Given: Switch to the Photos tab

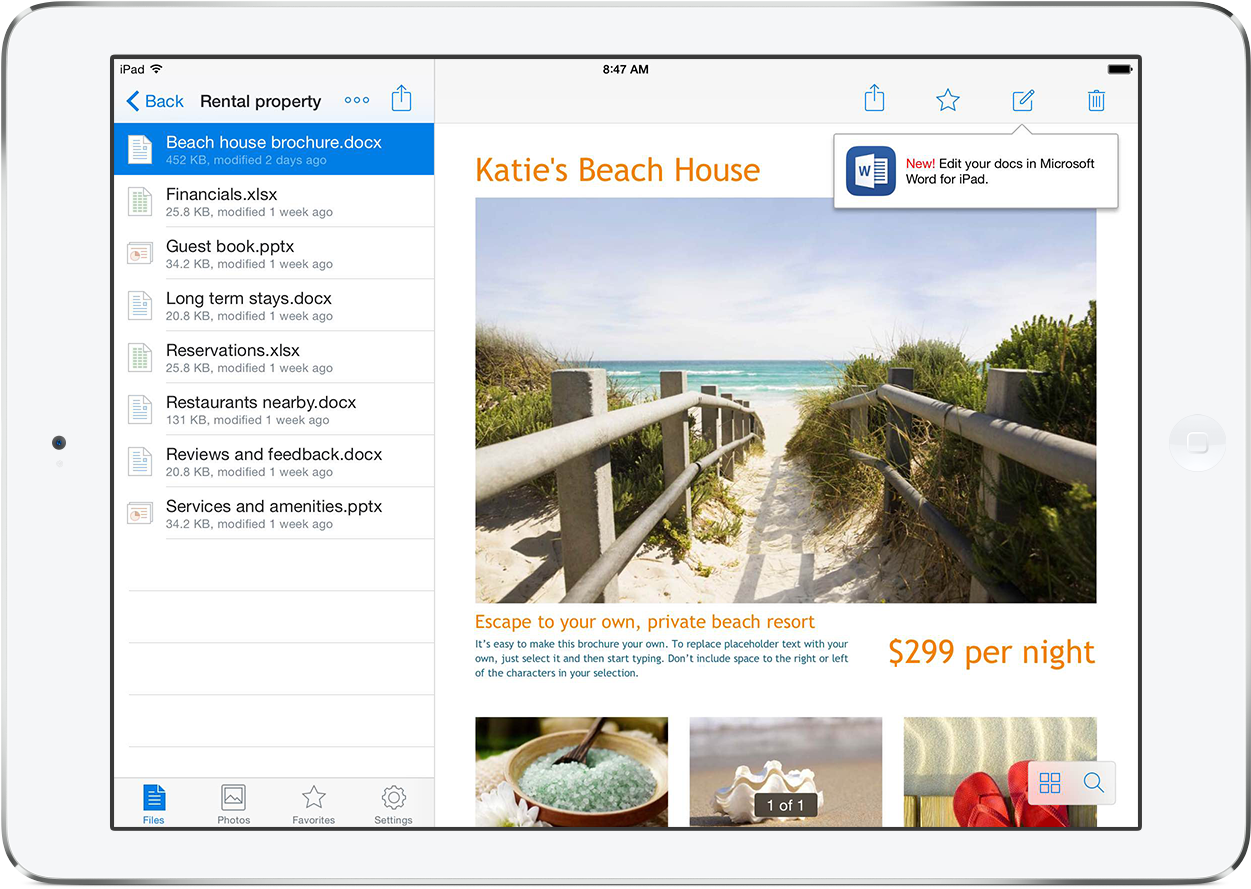Looking at the screenshot, I should click(233, 803).
